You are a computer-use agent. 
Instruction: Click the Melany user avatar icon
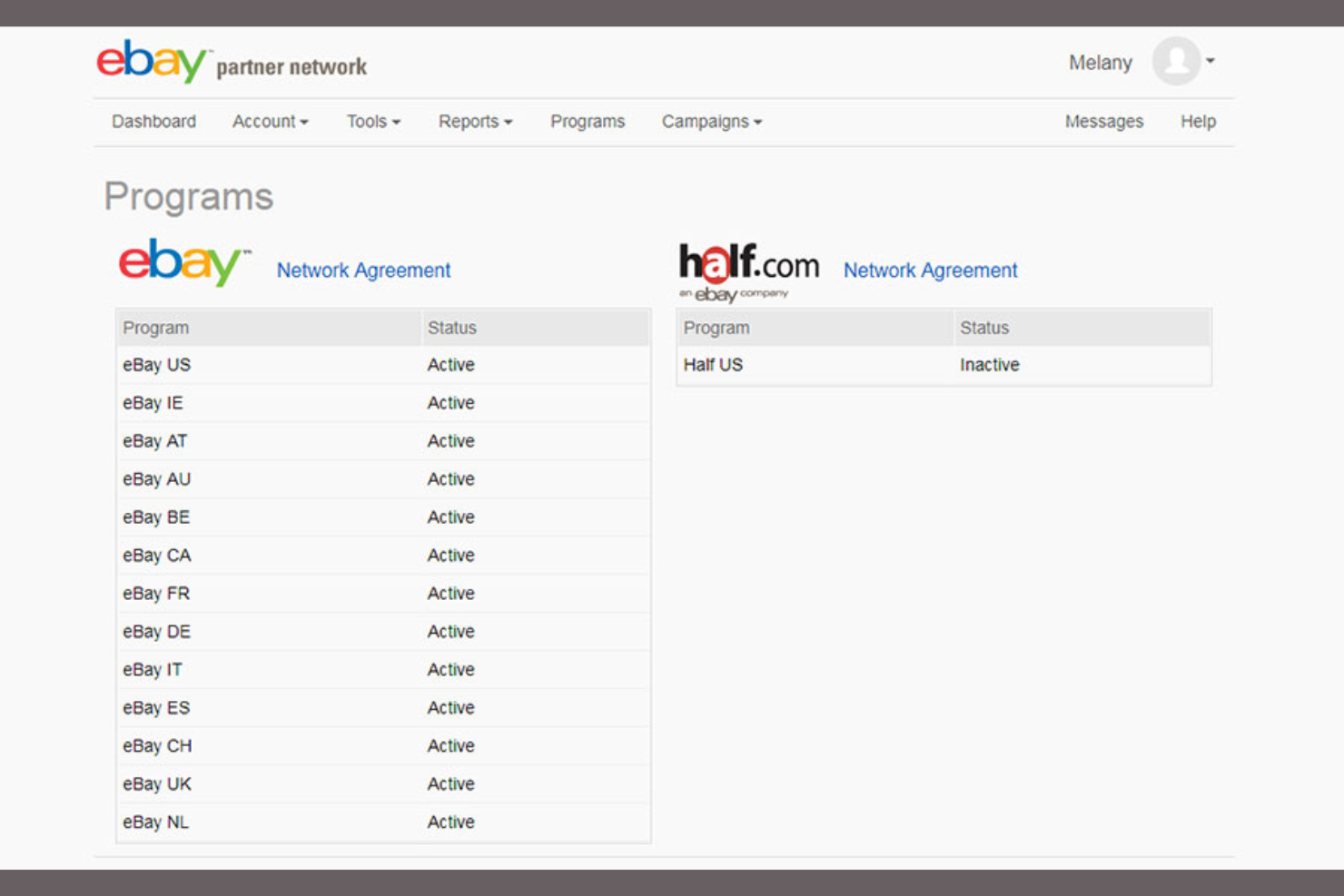point(1176,61)
